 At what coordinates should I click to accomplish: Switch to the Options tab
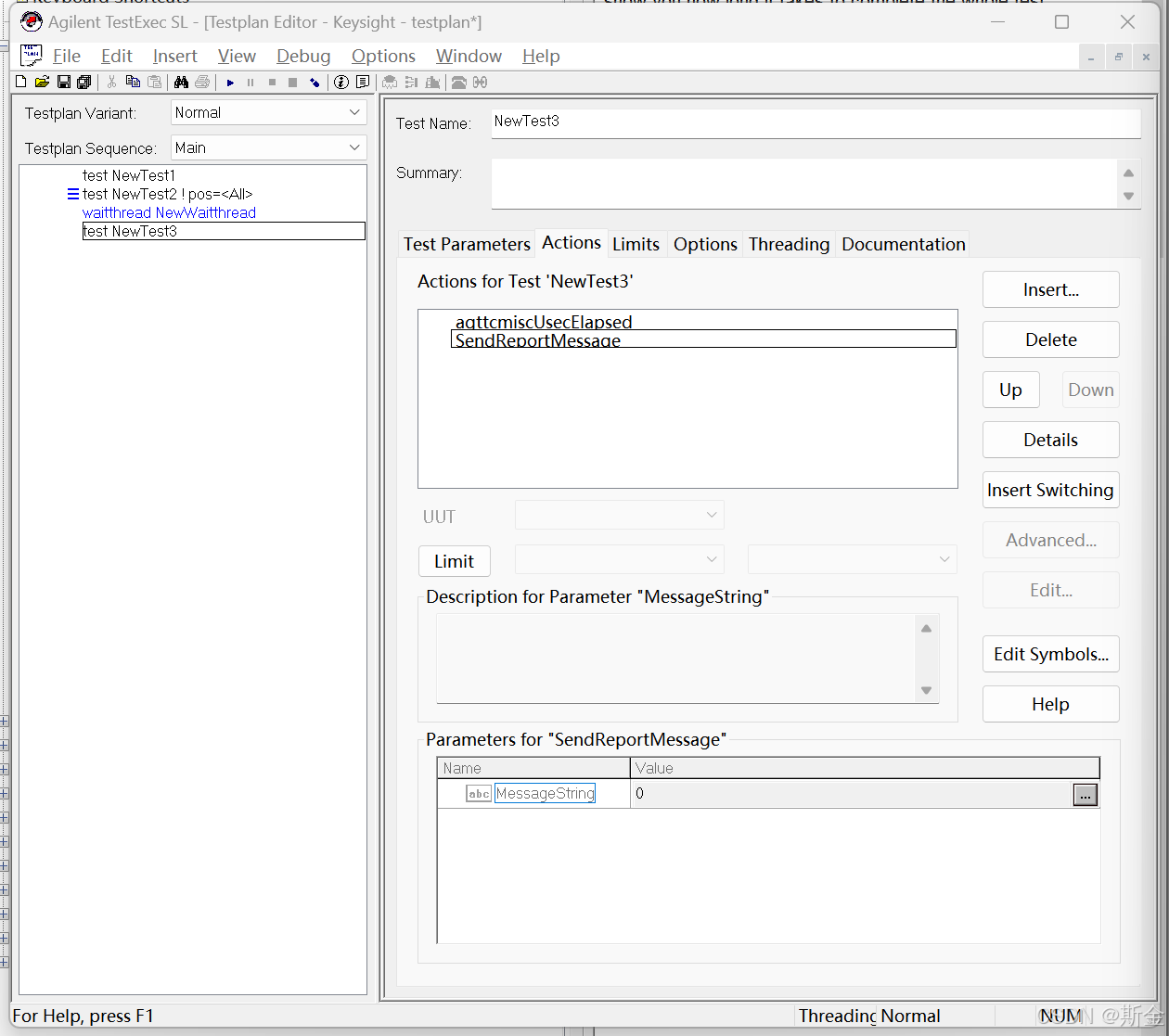(x=705, y=244)
